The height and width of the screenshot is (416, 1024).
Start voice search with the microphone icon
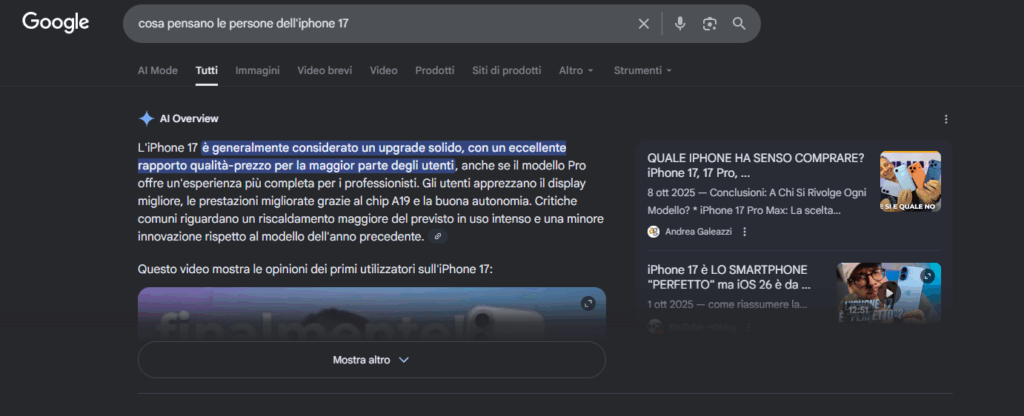(x=680, y=24)
